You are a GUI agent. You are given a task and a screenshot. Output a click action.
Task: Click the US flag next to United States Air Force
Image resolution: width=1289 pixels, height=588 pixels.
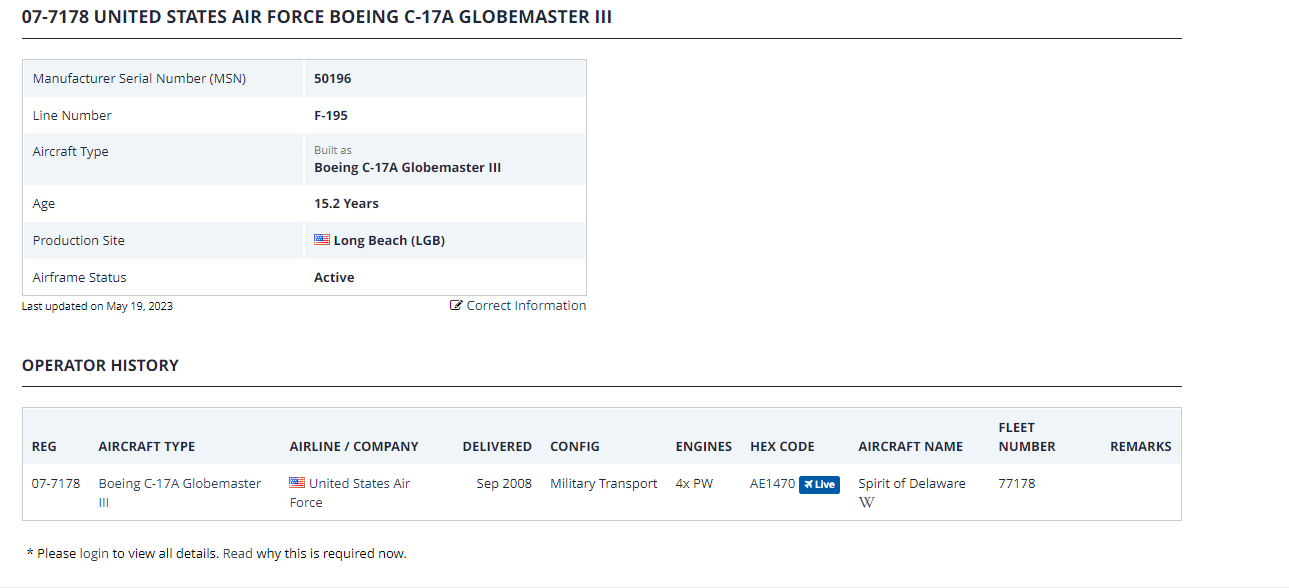(x=297, y=483)
